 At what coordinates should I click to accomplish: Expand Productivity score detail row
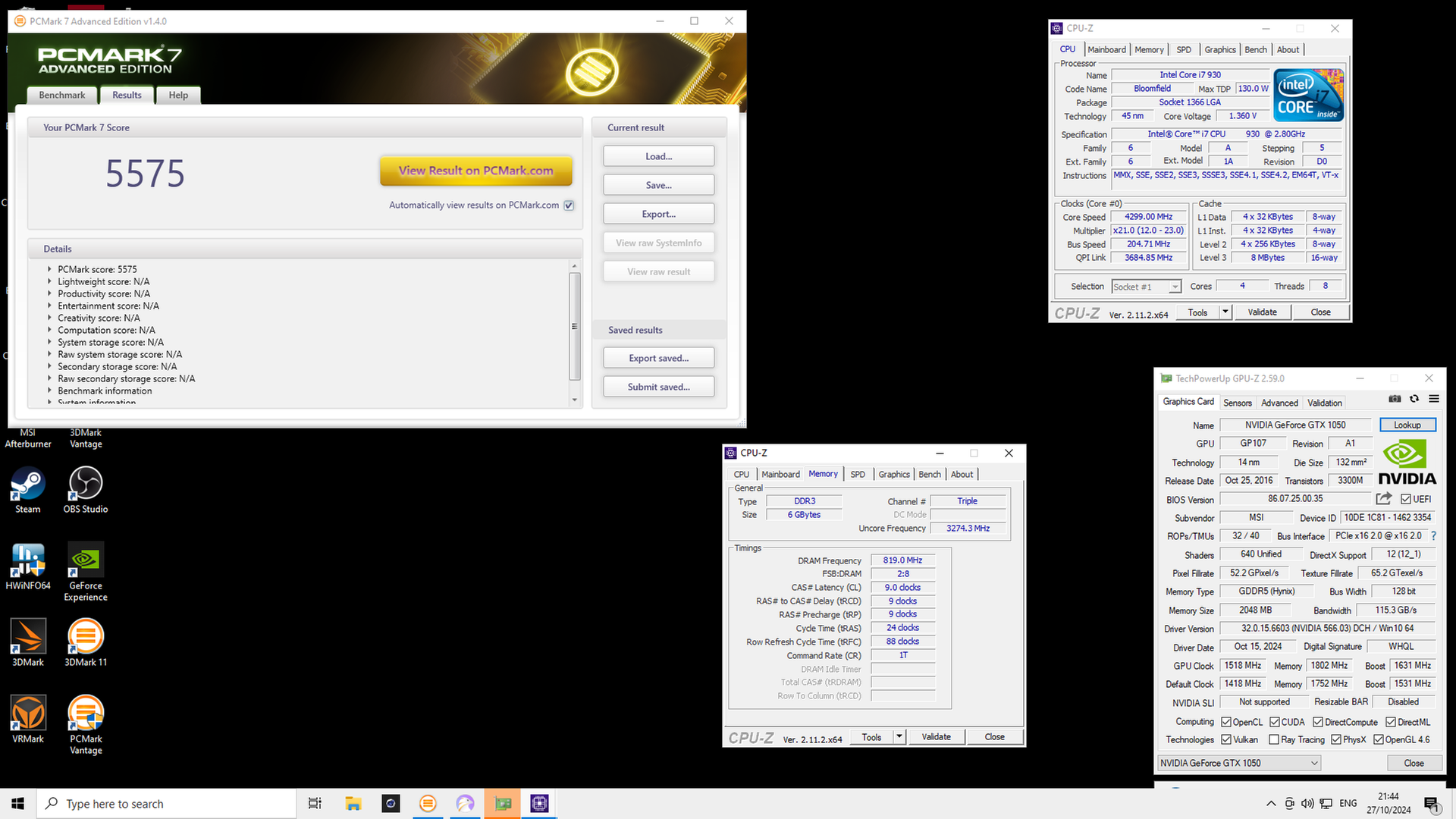pos(49,293)
